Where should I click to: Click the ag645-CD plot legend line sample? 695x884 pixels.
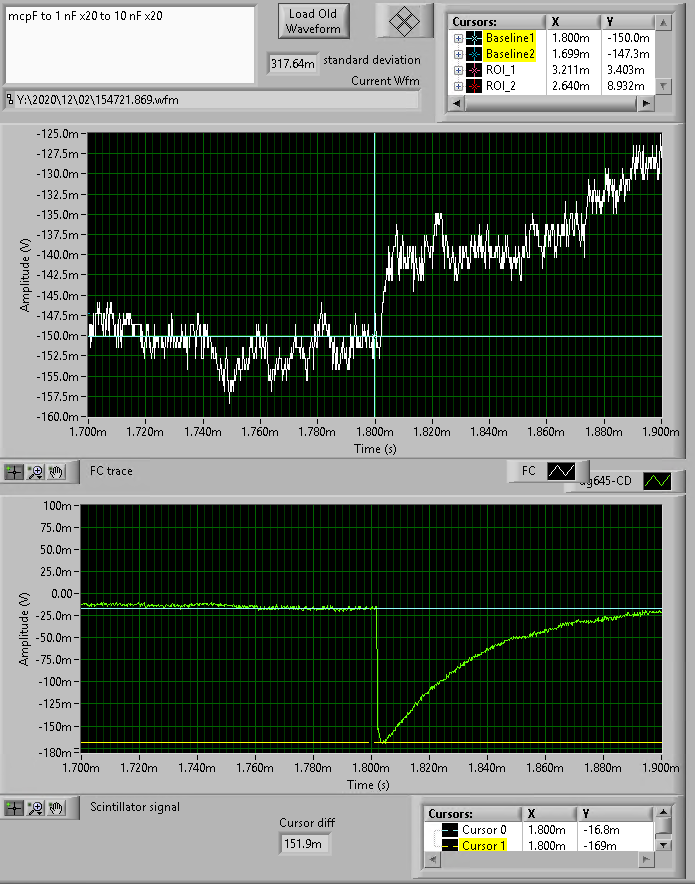(x=657, y=481)
